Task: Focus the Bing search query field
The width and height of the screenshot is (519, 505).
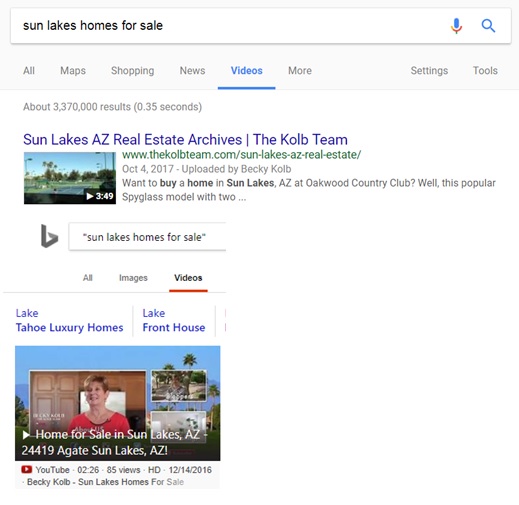Action: (147, 237)
